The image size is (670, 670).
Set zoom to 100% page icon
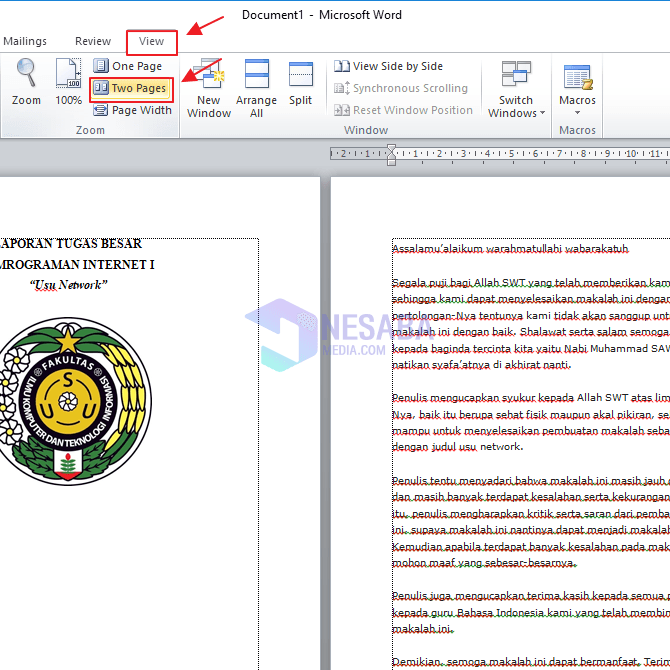(x=68, y=82)
